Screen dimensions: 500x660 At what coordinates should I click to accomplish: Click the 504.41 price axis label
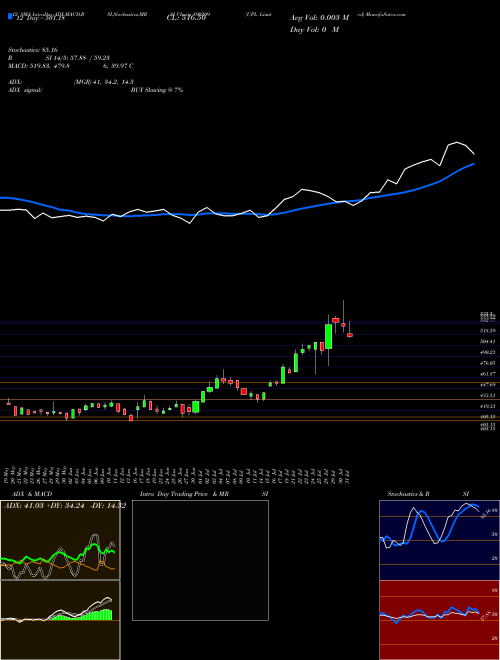[488, 341]
